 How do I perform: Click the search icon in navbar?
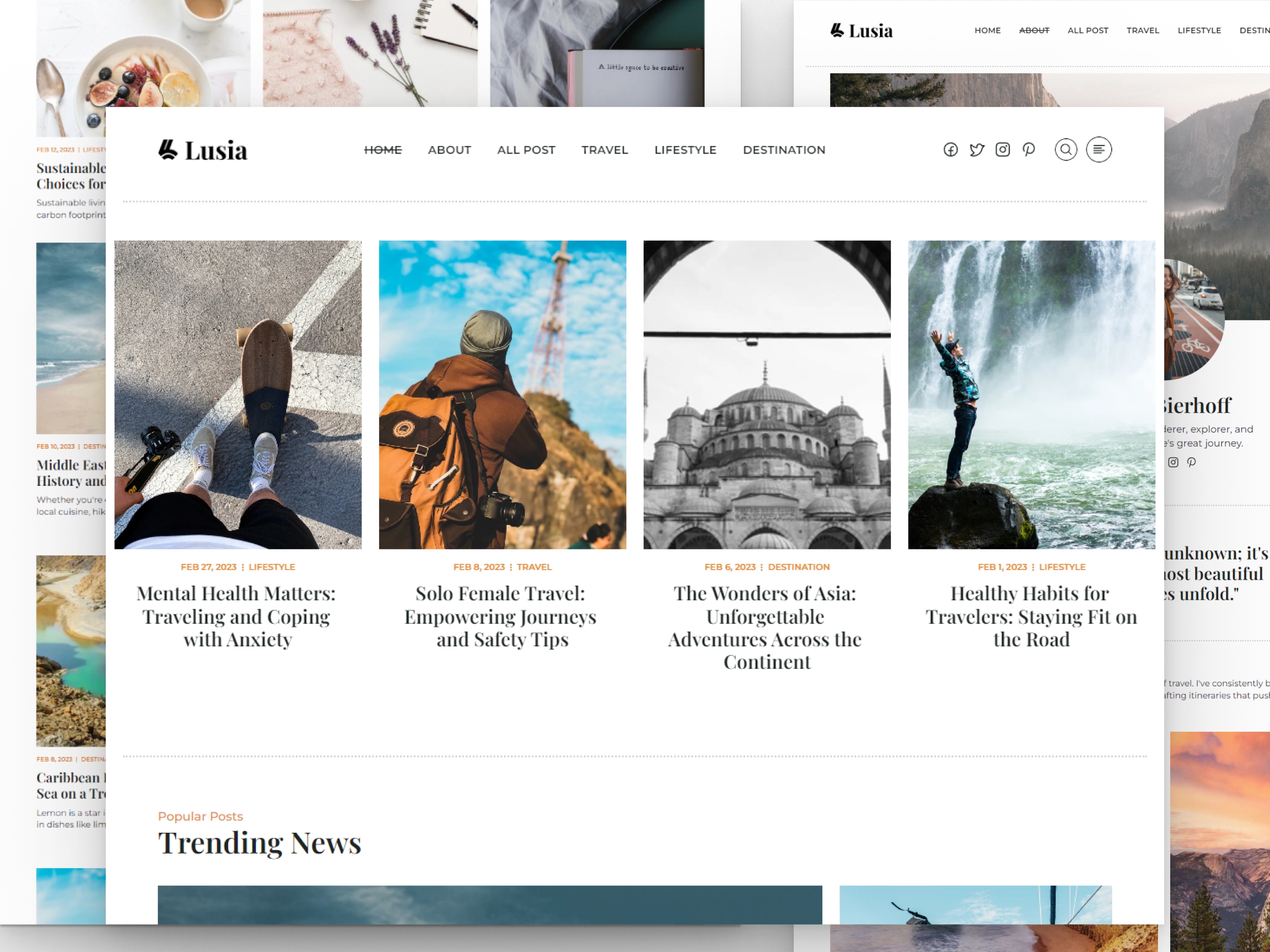1066,150
